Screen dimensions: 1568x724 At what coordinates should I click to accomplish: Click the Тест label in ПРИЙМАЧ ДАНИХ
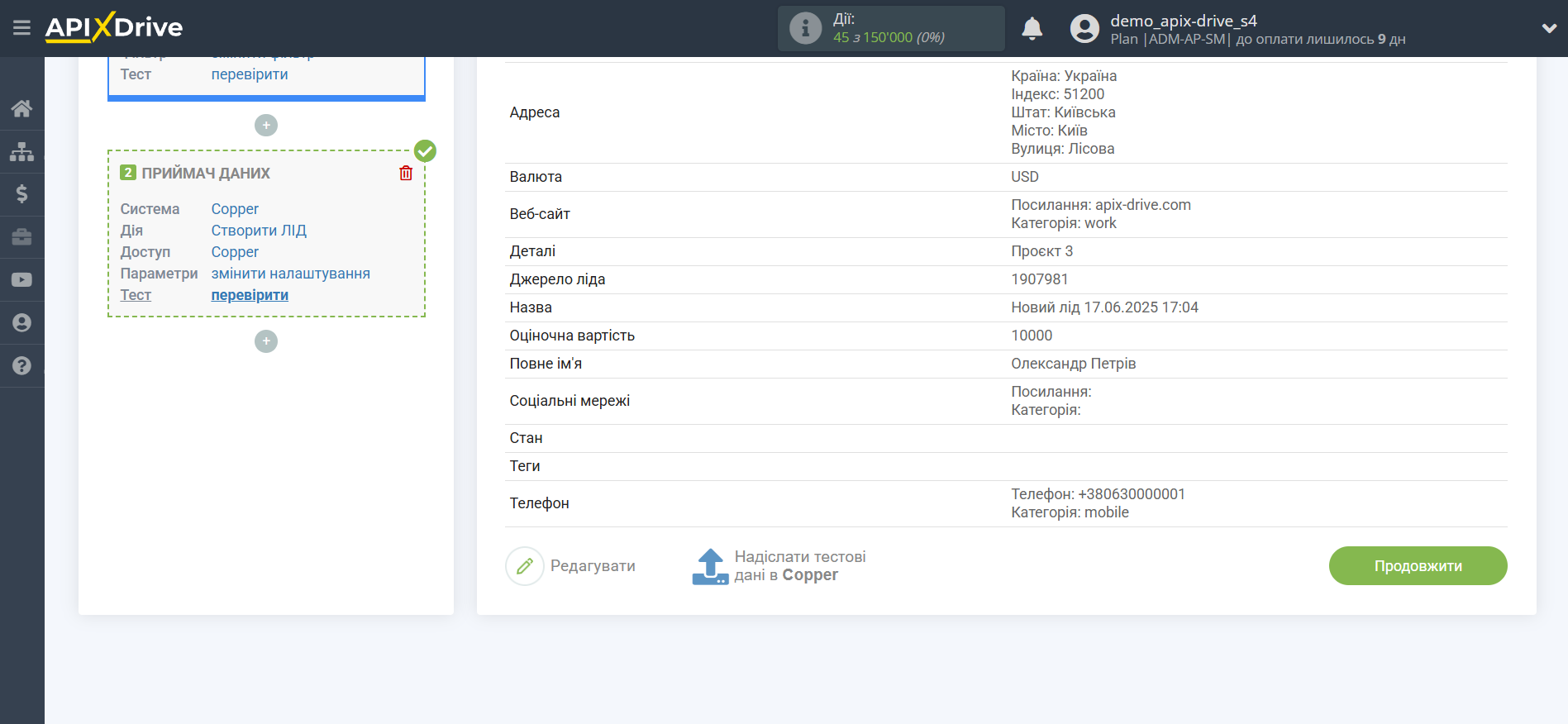(x=136, y=295)
